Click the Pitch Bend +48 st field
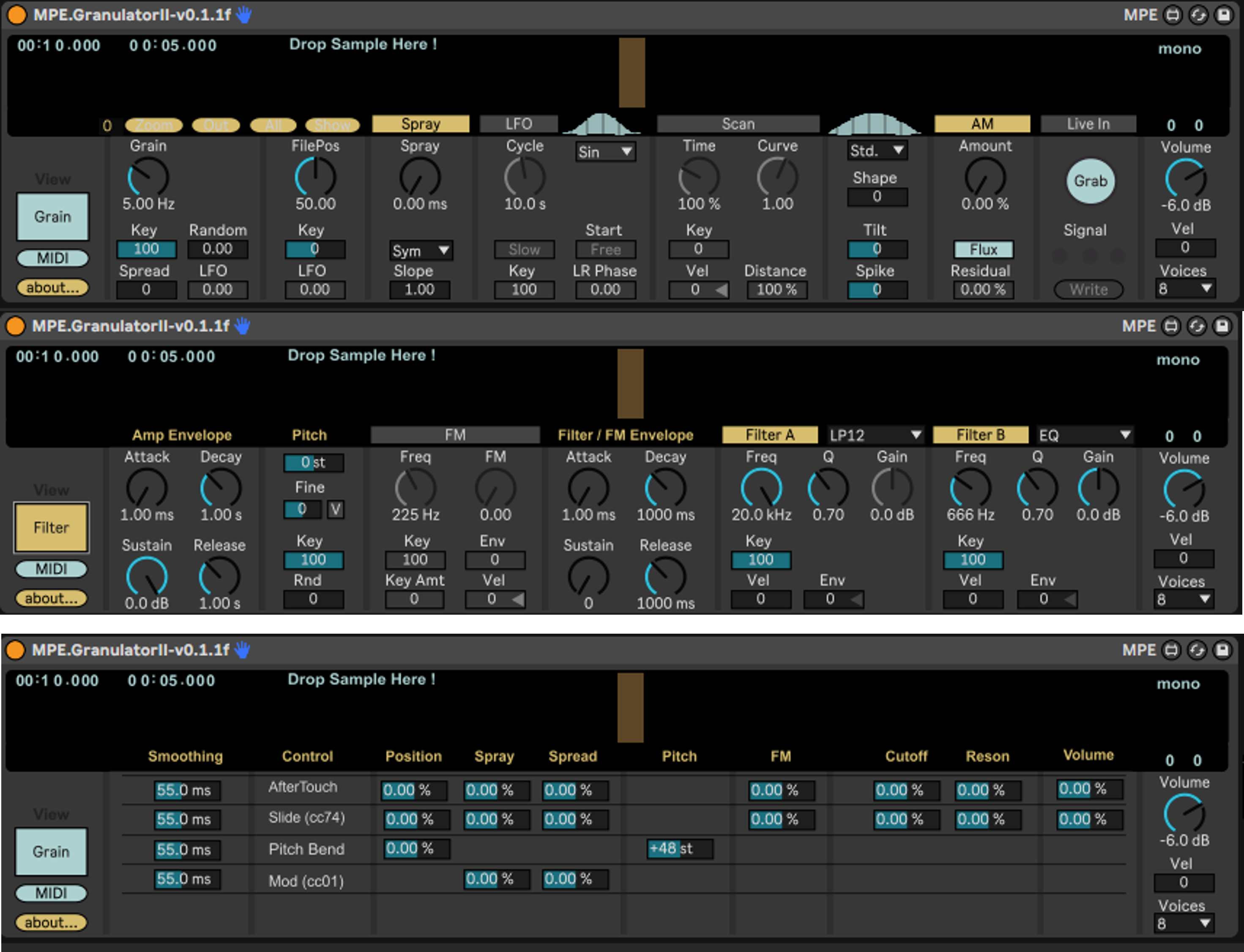The height and width of the screenshot is (952, 1244). pyautogui.click(x=679, y=848)
